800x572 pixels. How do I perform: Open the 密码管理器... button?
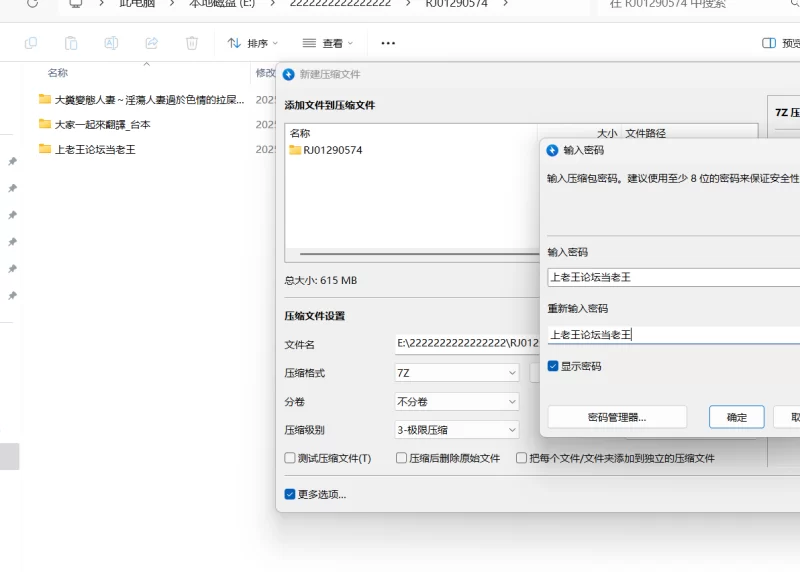coord(617,417)
